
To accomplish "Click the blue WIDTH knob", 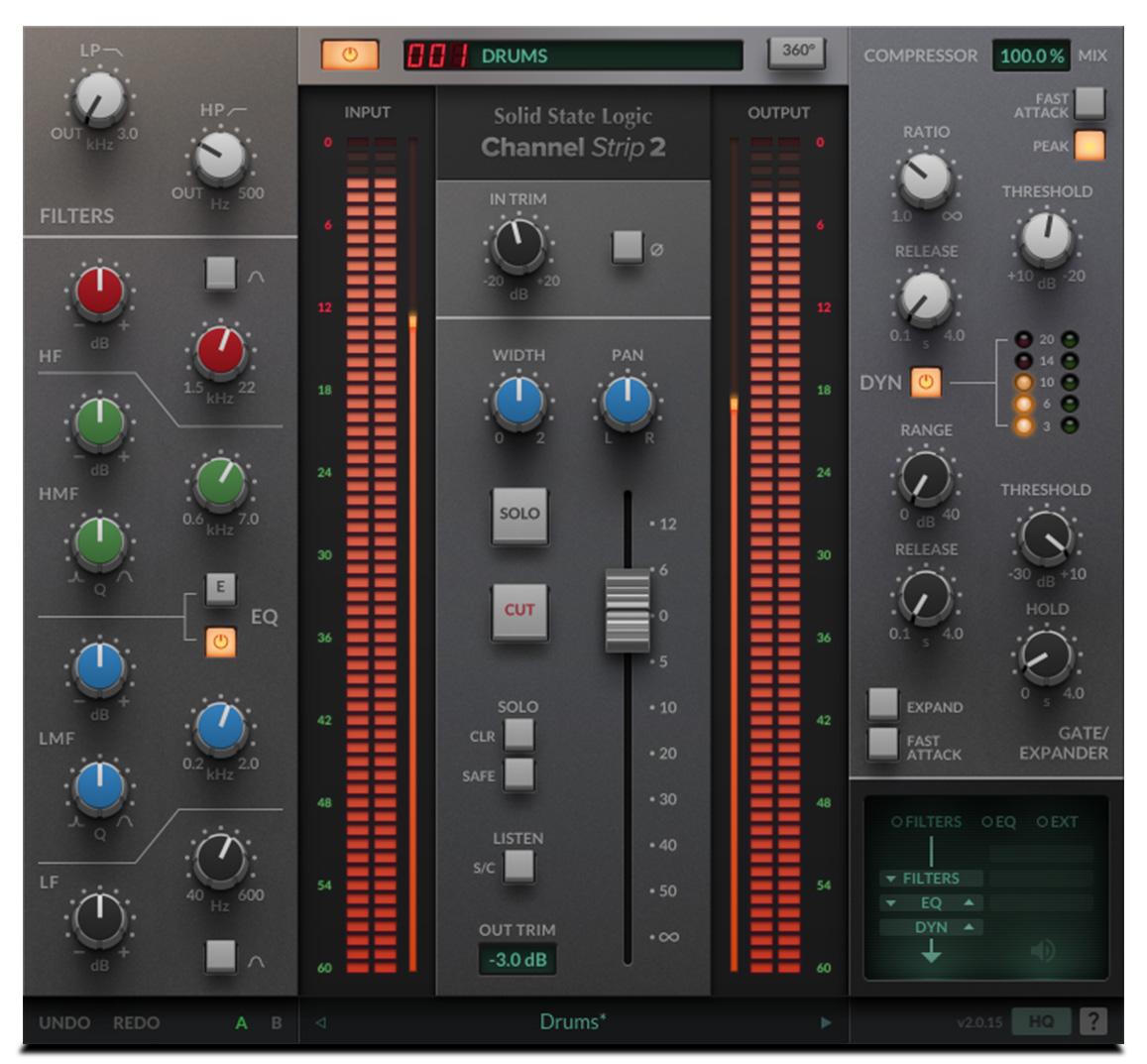I will tap(517, 402).
